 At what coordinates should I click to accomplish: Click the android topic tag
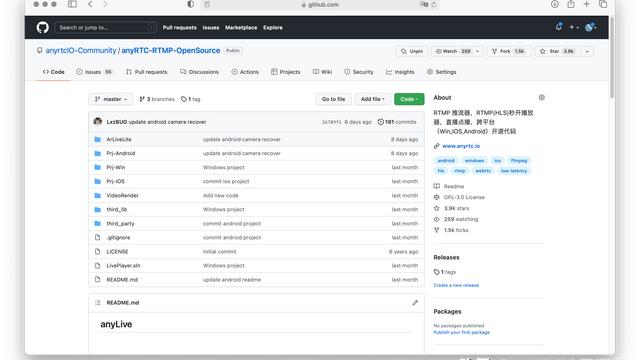click(x=446, y=160)
